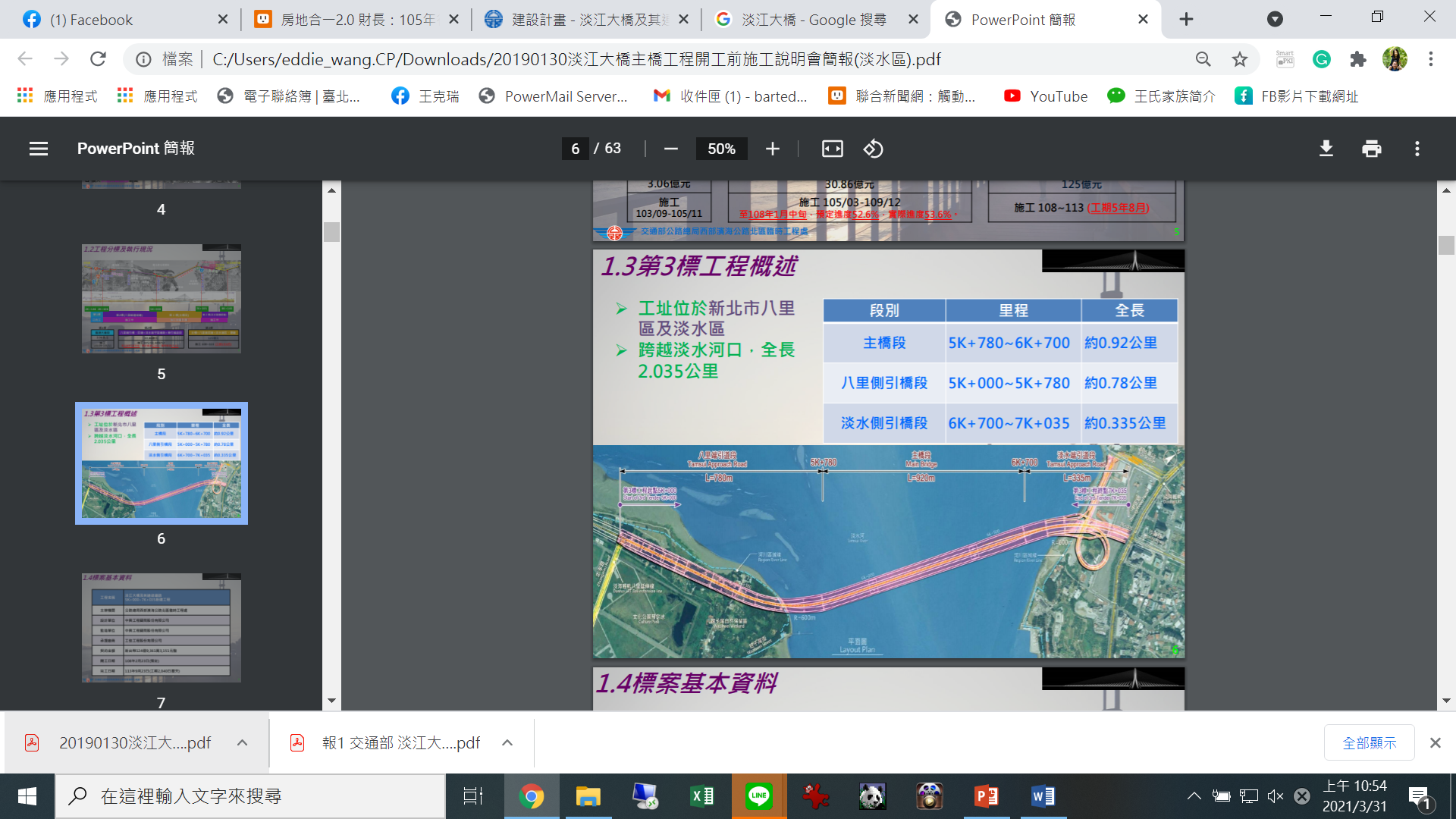Rotate the PDF counterclockwise
This screenshot has height=819, width=1456.
tap(873, 149)
